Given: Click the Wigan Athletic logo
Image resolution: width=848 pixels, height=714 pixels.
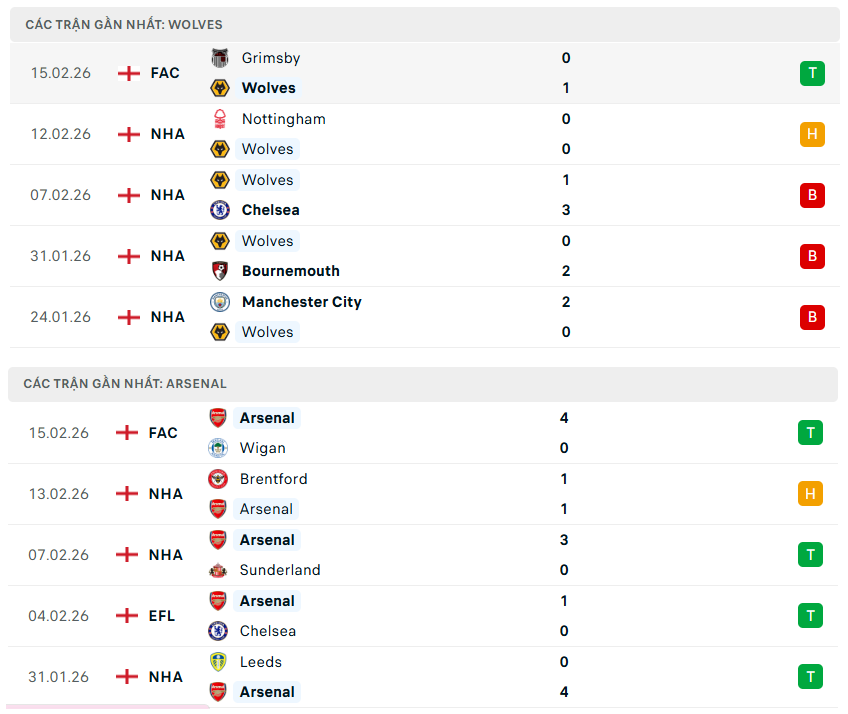Looking at the screenshot, I should pos(218,448).
